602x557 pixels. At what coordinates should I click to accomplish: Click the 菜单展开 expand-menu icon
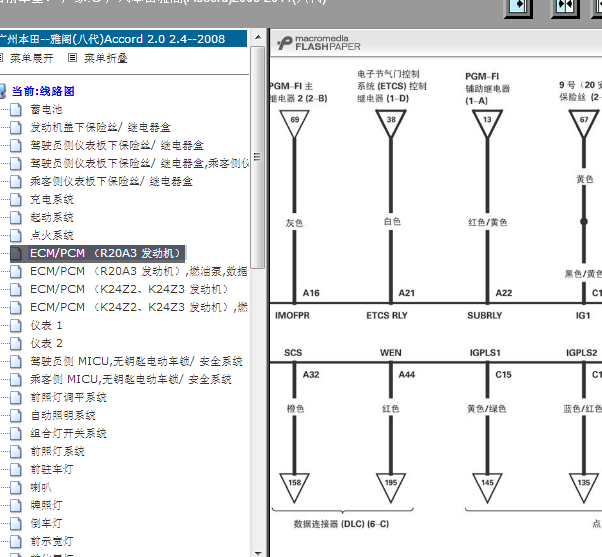pos(1,58)
